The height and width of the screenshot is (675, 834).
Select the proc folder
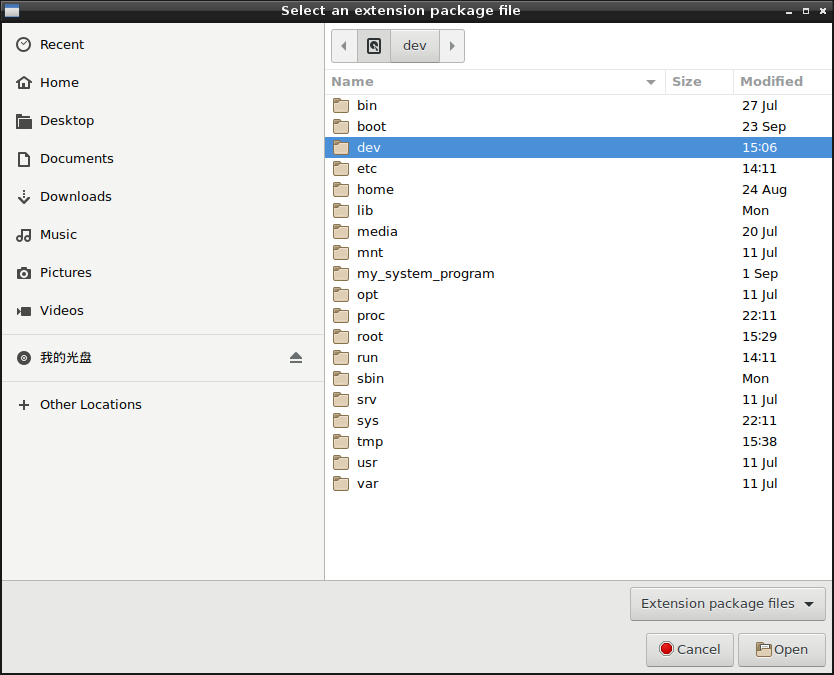click(x=578, y=315)
